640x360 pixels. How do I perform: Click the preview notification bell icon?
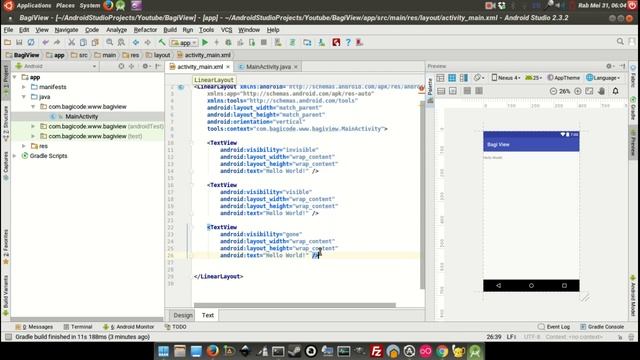(x=615, y=91)
